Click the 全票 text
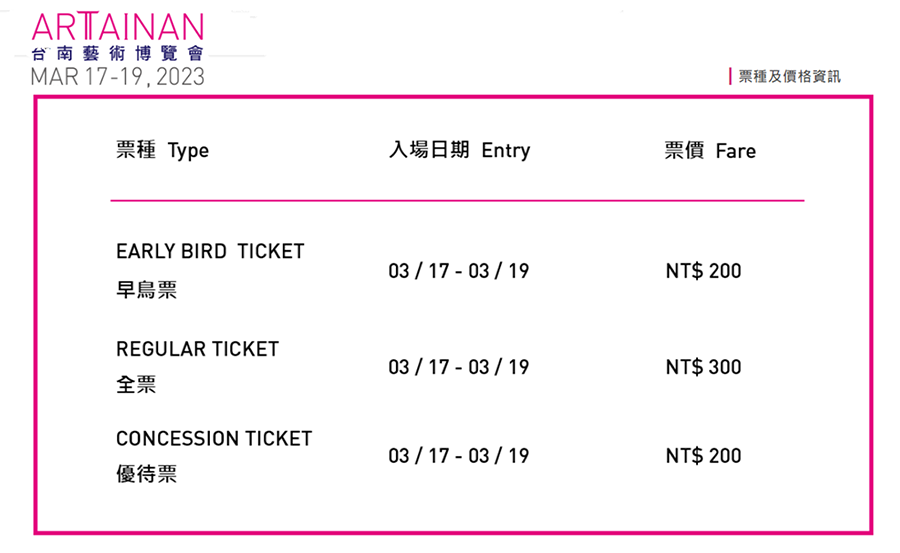Image resolution: width=900 pixels, height=553 pixels. 136,384
